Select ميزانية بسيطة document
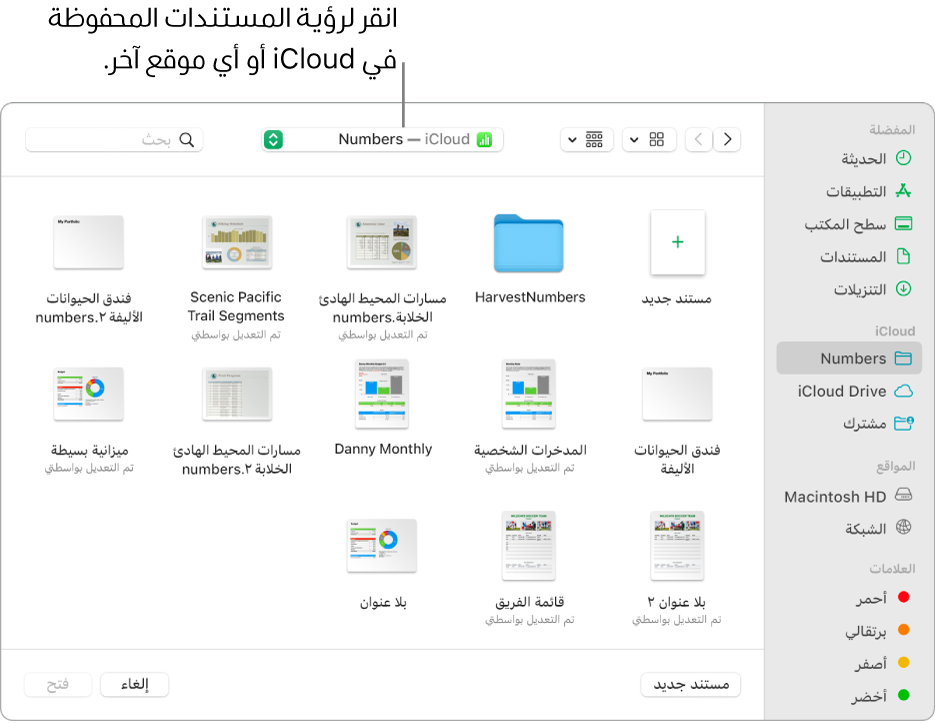Screen dimensions: 935x724 (x=89, y=394)
